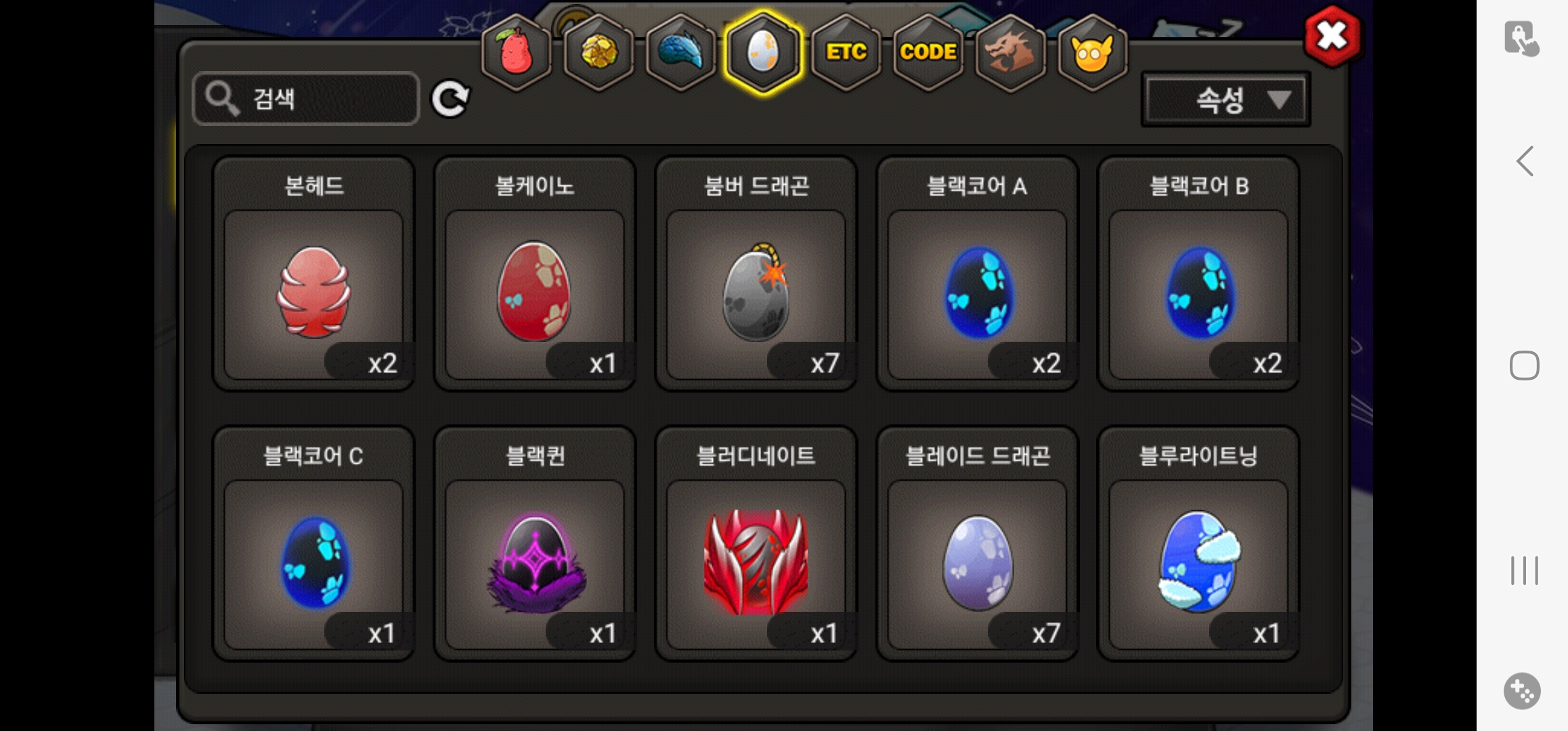Image resolution: width=1568 pixels, height=731 pixels.
Task: Select the highlighted egg tab
Action: tap(763, 52)
